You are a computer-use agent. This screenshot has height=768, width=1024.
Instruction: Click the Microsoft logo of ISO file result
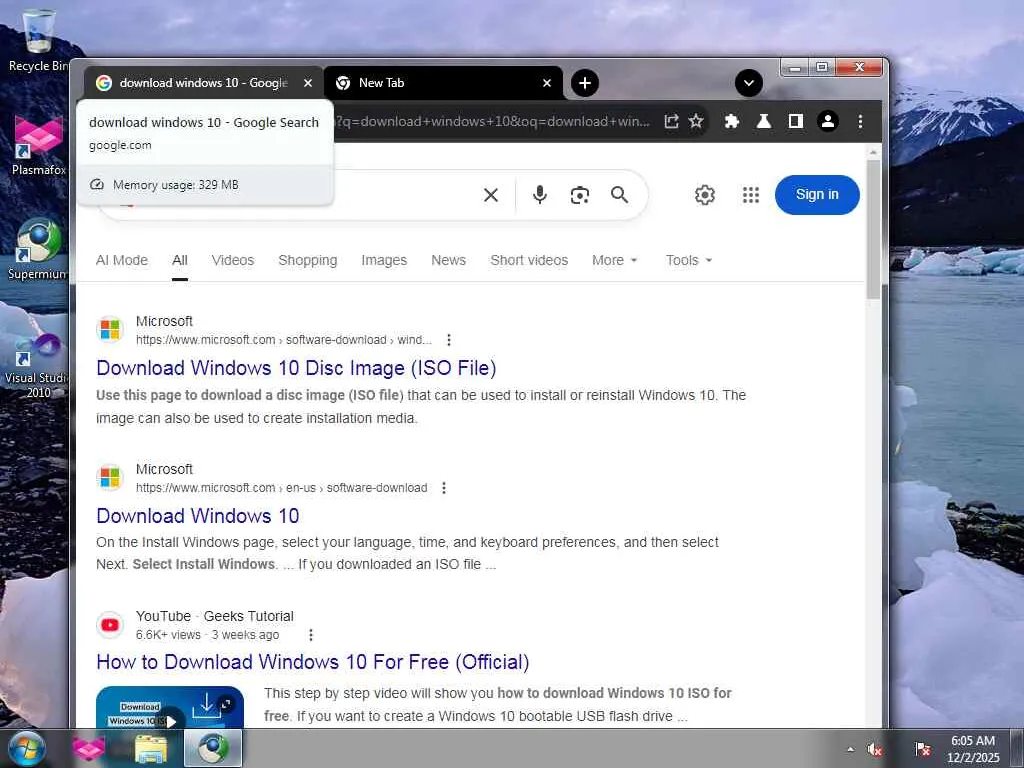pyautogui.click(x=110, y=330)
